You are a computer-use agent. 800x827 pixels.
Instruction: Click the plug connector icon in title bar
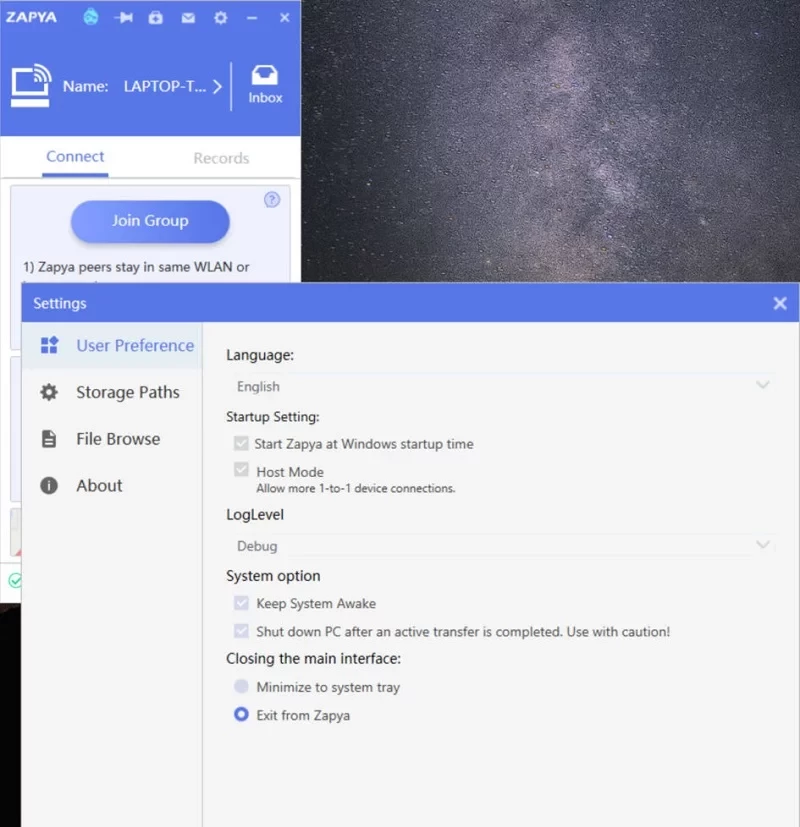(124, 17)
